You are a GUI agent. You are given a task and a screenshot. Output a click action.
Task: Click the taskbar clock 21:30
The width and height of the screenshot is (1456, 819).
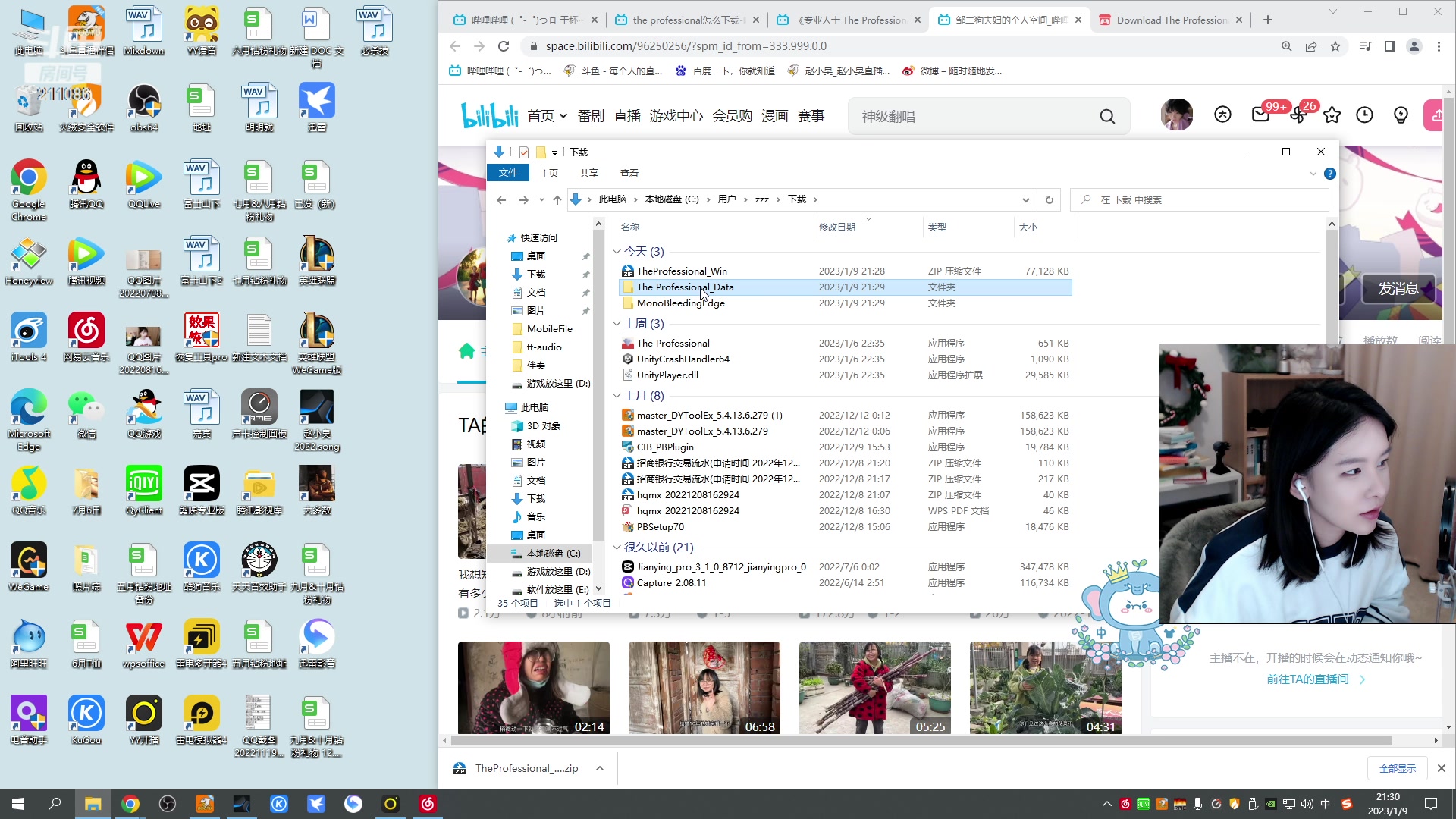(1388, 804)
